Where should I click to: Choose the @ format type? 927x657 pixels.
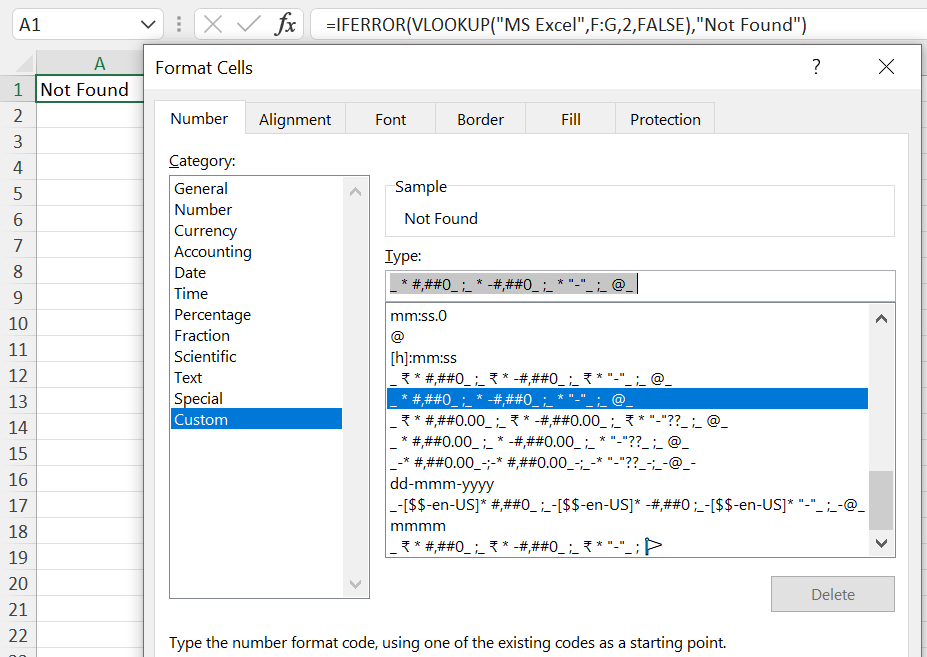click(627, 336)
